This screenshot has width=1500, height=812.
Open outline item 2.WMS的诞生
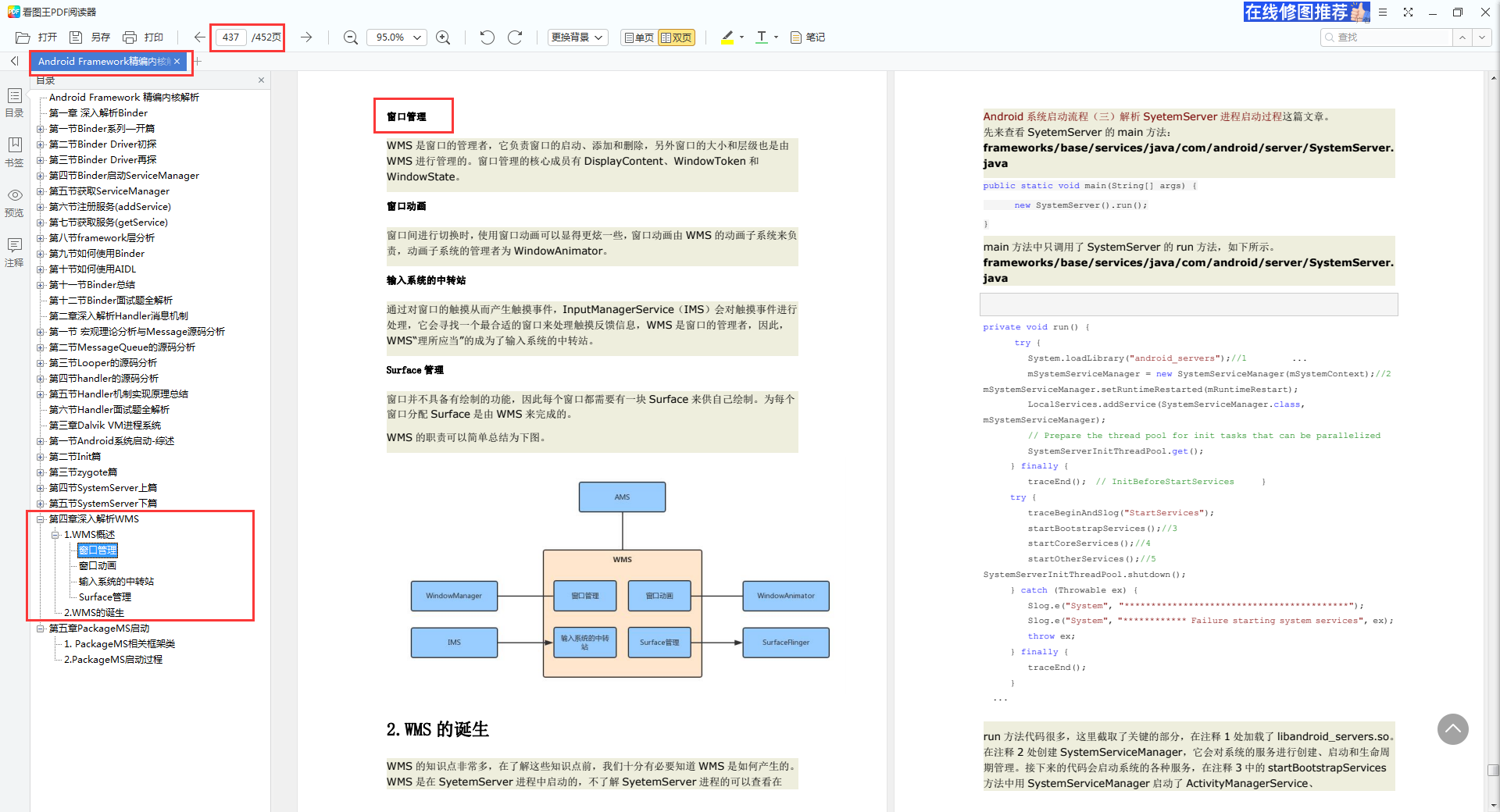pyautogui.click(x=94, y=613)
